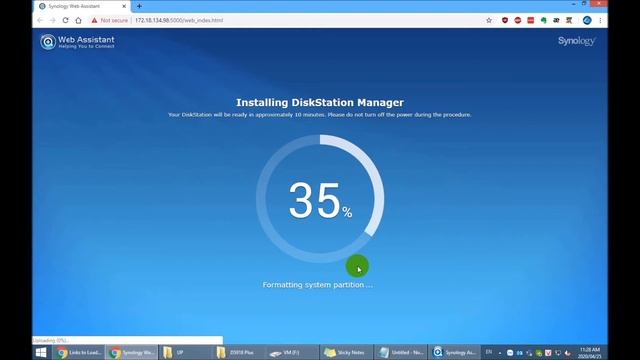Viewport: 640px width, 360px height.
Task: Close the Synology Web Assistant tab
Action: (124, 6)
